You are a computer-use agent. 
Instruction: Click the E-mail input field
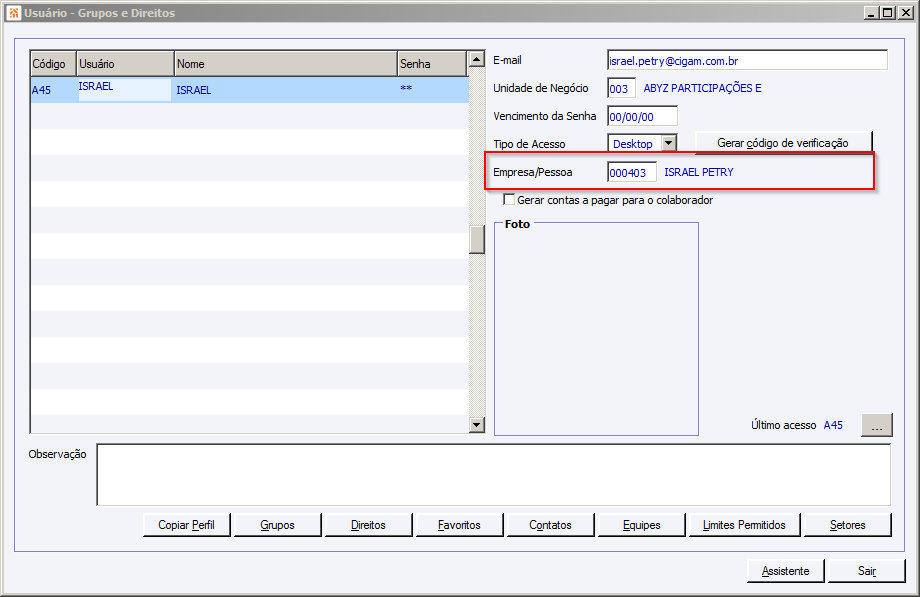click(x=748, y=60)
